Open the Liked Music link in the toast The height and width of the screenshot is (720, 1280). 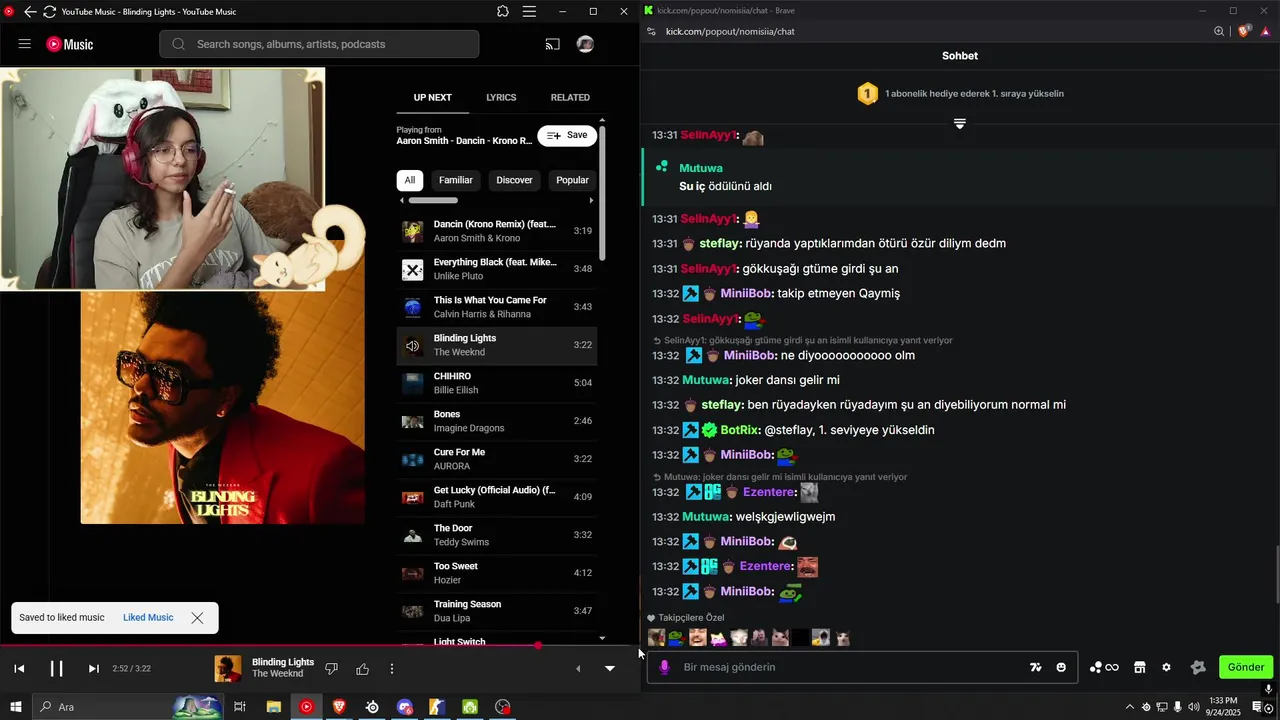point(148,618)
